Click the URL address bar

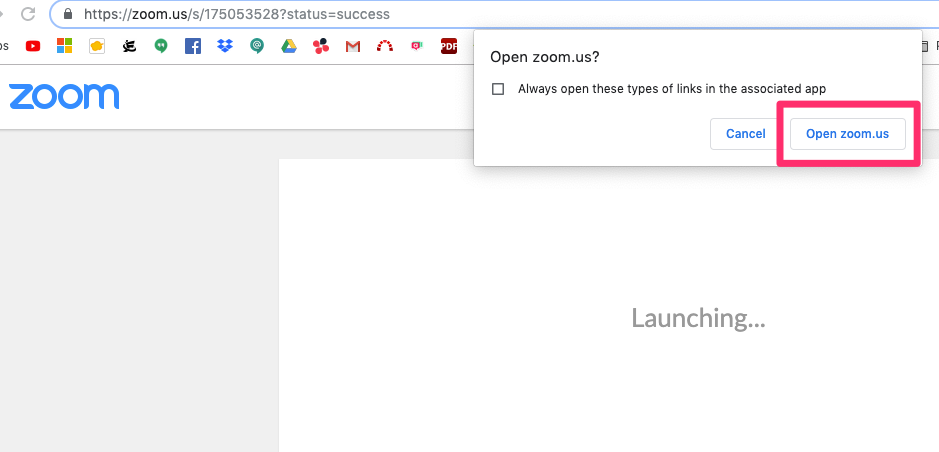click(497, 14)
